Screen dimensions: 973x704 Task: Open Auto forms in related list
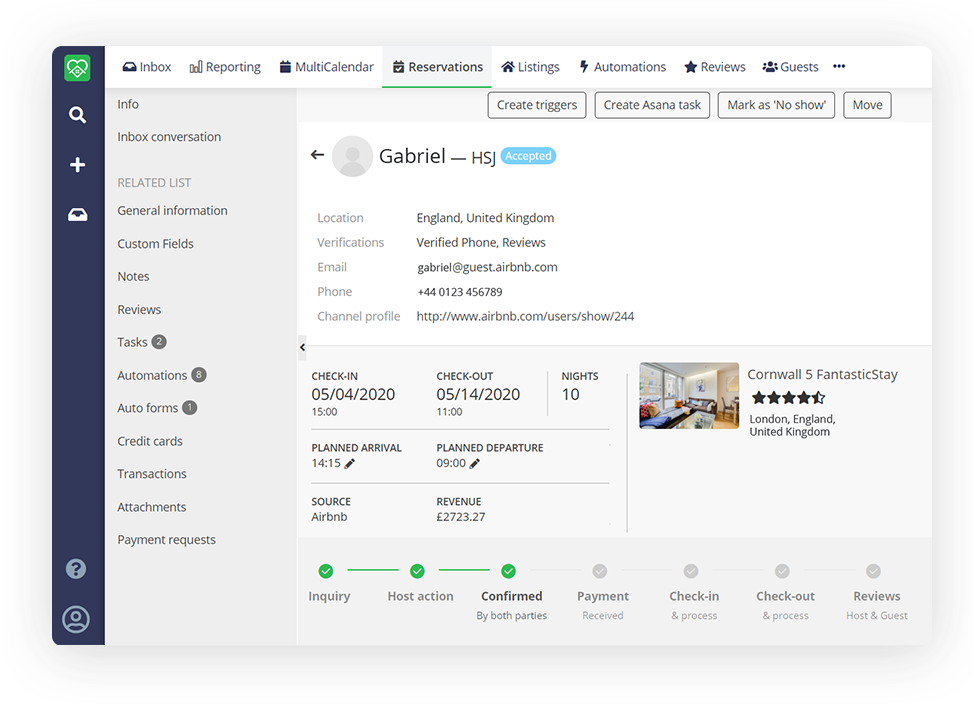(x=157, y=408)
